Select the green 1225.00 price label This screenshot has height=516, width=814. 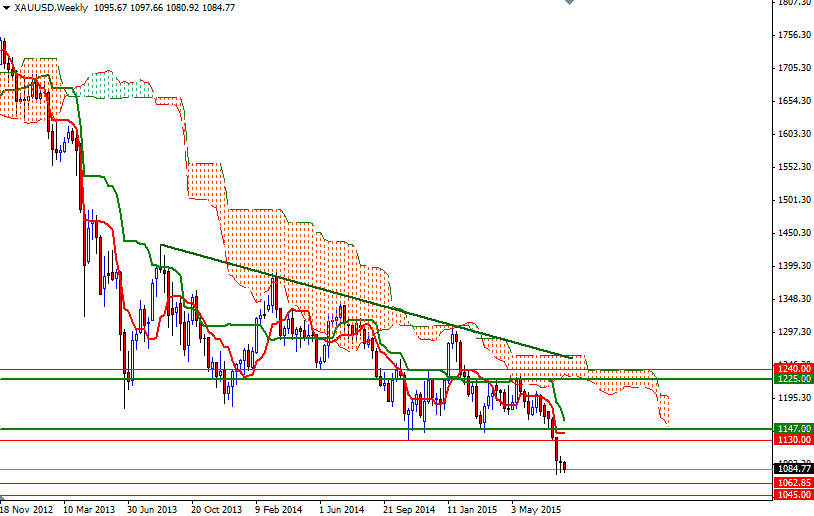click(x=794, y=379)
